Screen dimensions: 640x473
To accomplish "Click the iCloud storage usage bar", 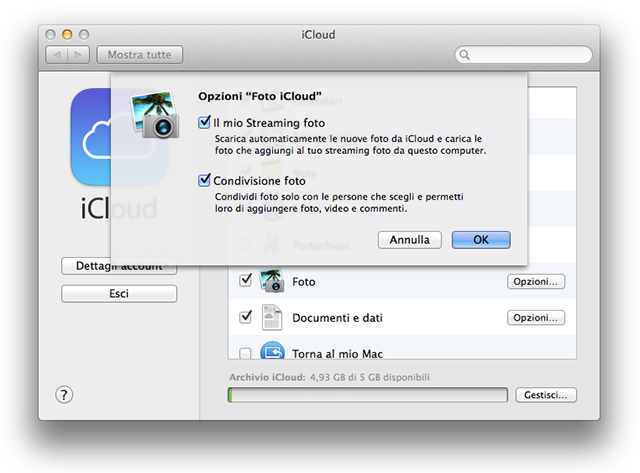I will point(367,395).
